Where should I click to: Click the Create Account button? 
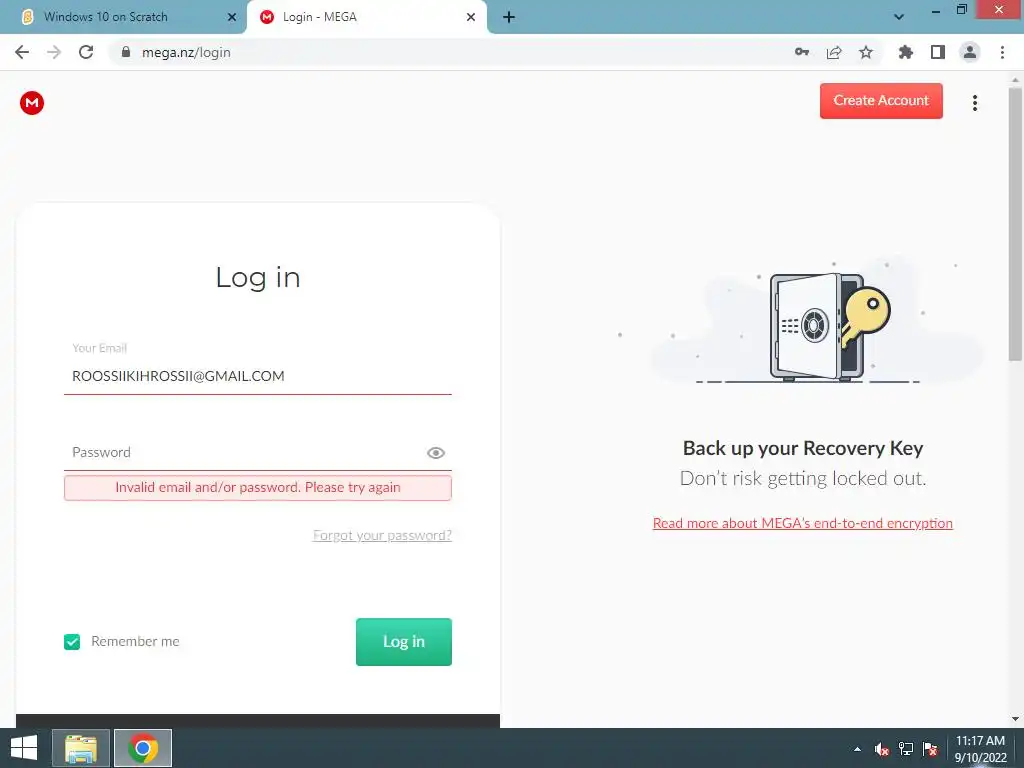(x=881, y=101)
